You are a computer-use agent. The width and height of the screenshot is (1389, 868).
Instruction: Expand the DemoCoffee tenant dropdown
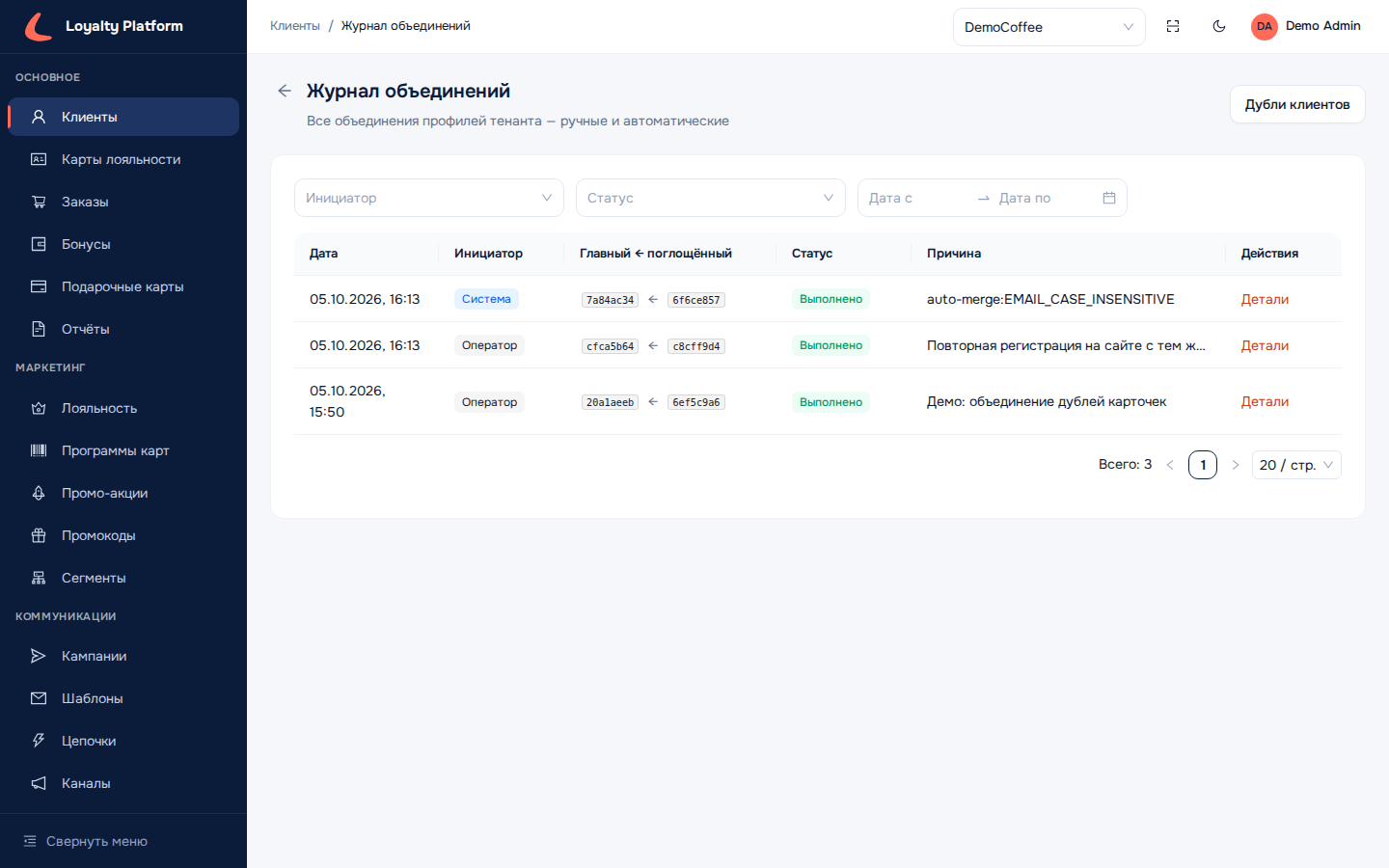[x=1049, y=27]
